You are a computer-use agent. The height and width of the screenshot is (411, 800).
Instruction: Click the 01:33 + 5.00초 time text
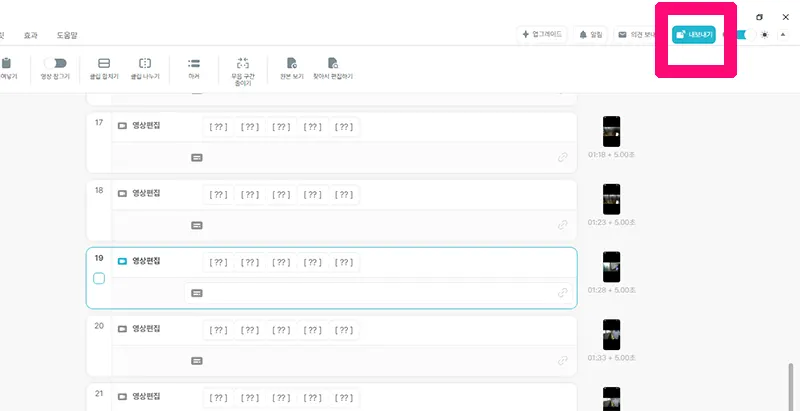[x=611, y=358]
